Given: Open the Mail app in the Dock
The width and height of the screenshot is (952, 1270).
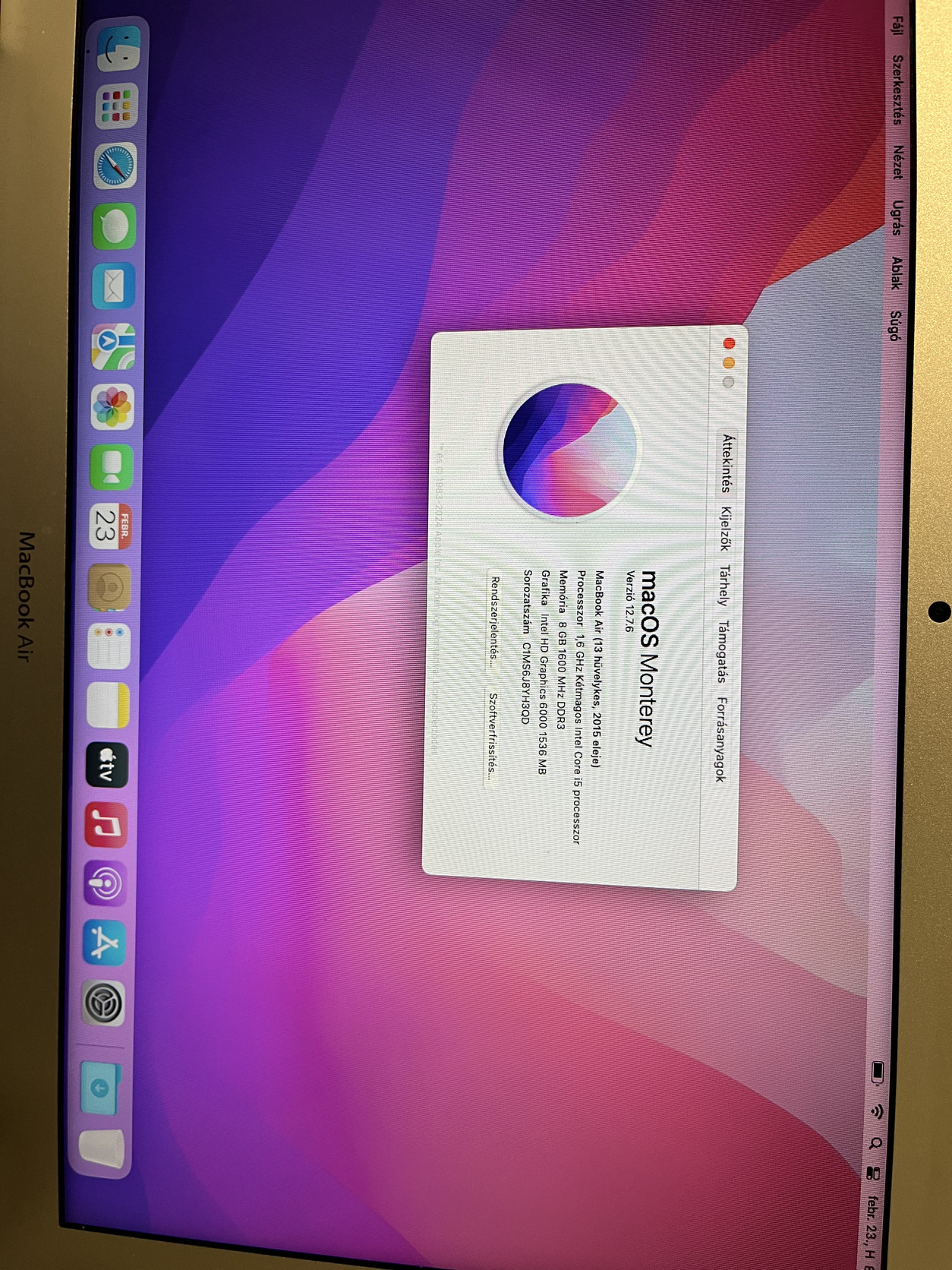Looking at the screenshot, I should 113,286.
